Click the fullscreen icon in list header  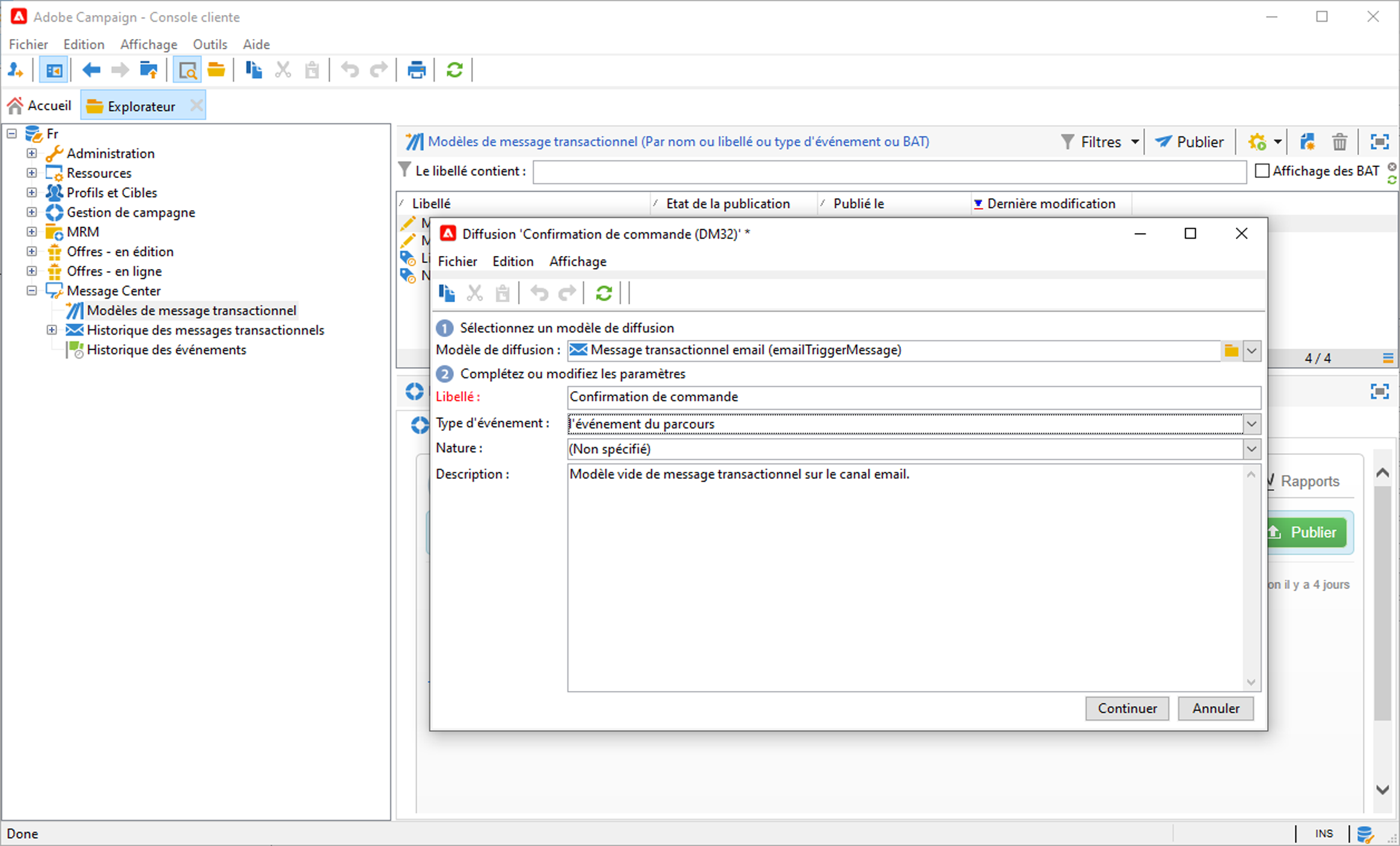point(1379,142)
